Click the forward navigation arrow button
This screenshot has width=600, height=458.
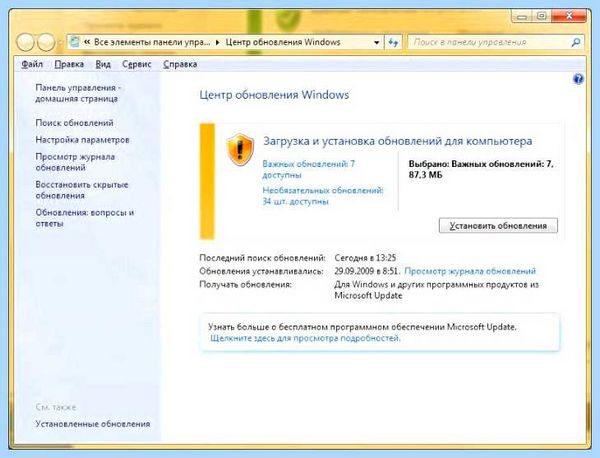tap(46, 42)
